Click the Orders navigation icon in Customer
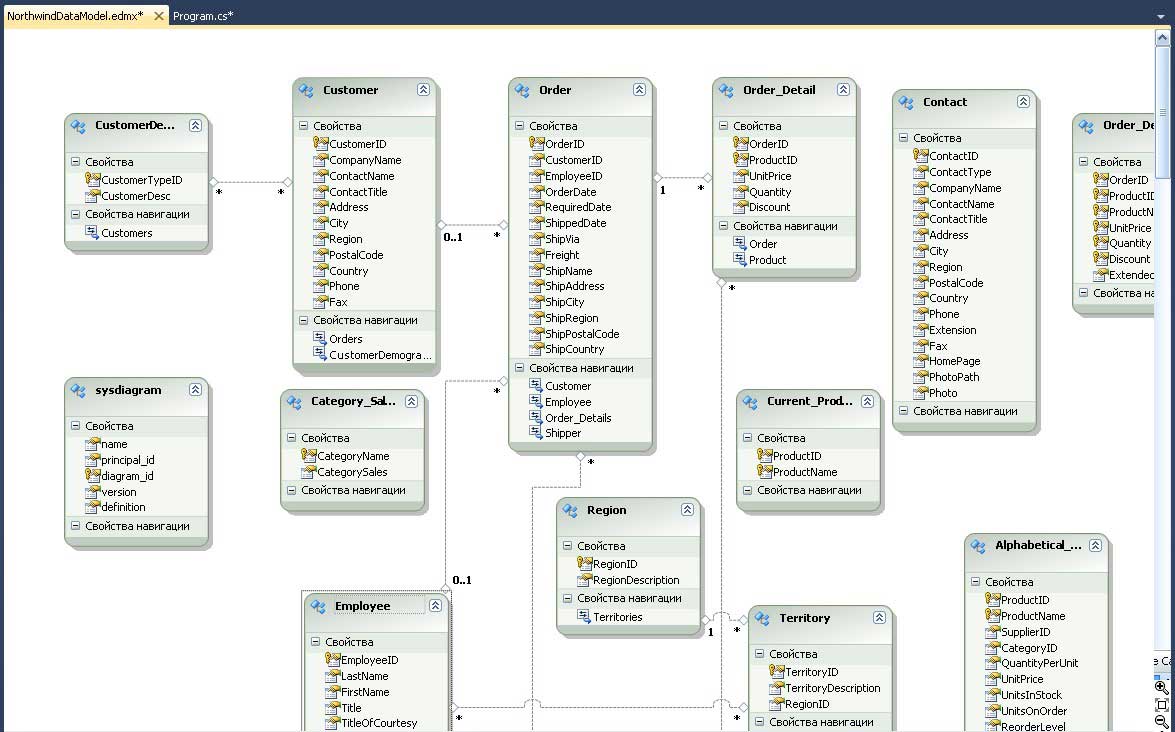 tap(320, 338)
